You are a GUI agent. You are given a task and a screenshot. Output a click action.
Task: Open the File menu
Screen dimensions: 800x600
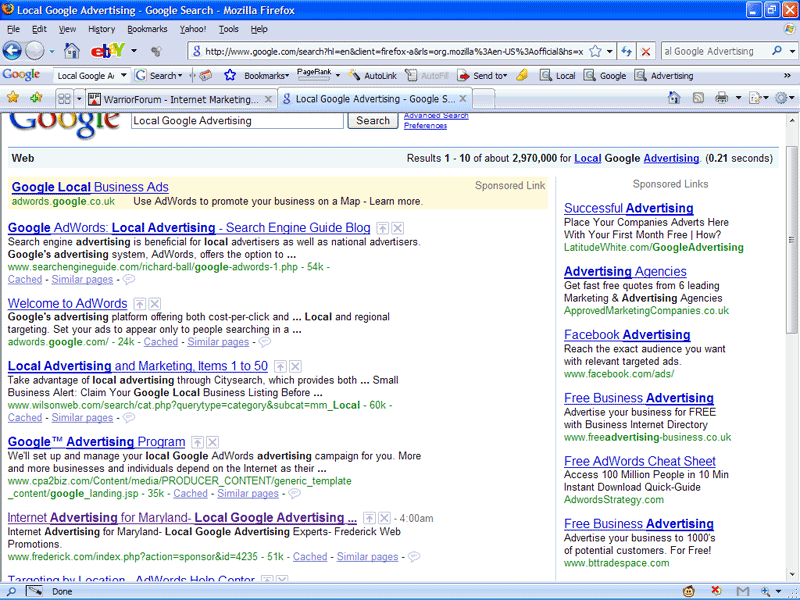(x=13, y=29)
